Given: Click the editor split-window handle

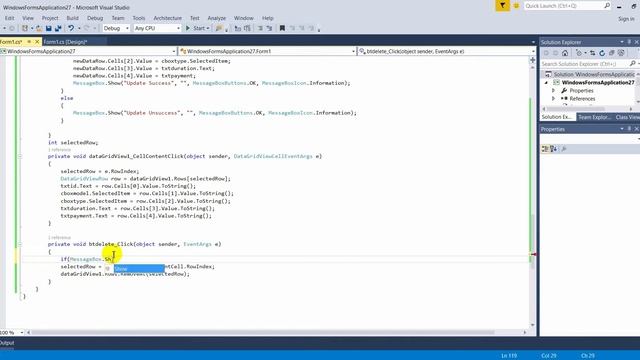Looking at the screenshot, I should click(x=532, y=60).
